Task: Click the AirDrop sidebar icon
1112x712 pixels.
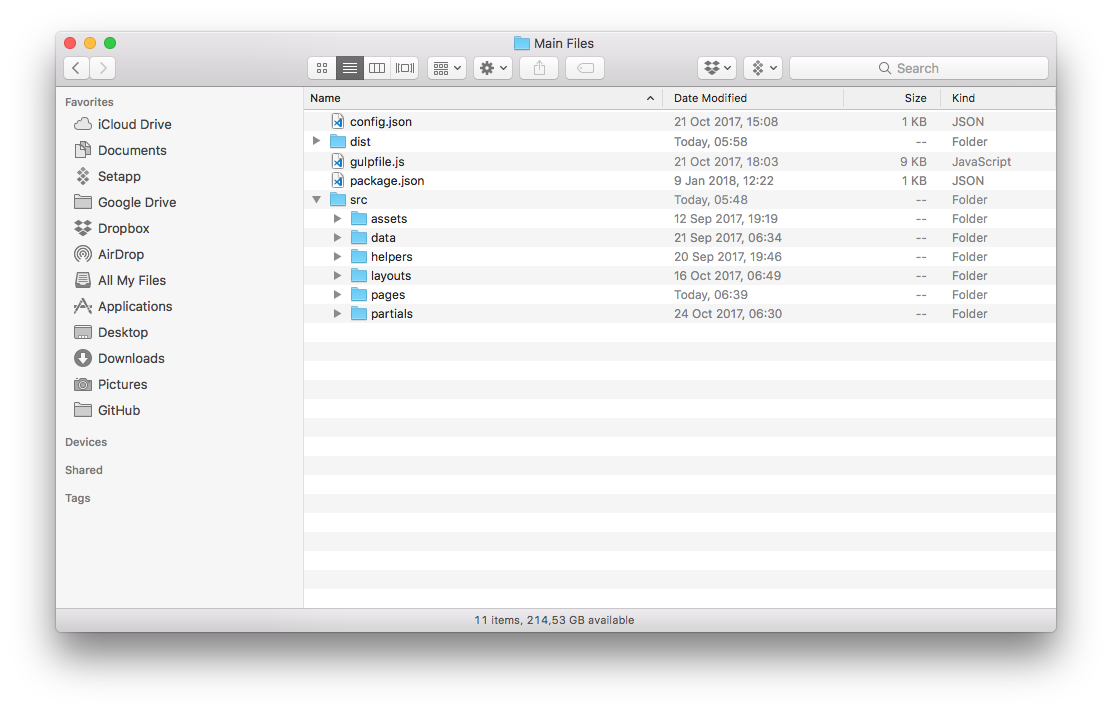Action: point(83,254)
